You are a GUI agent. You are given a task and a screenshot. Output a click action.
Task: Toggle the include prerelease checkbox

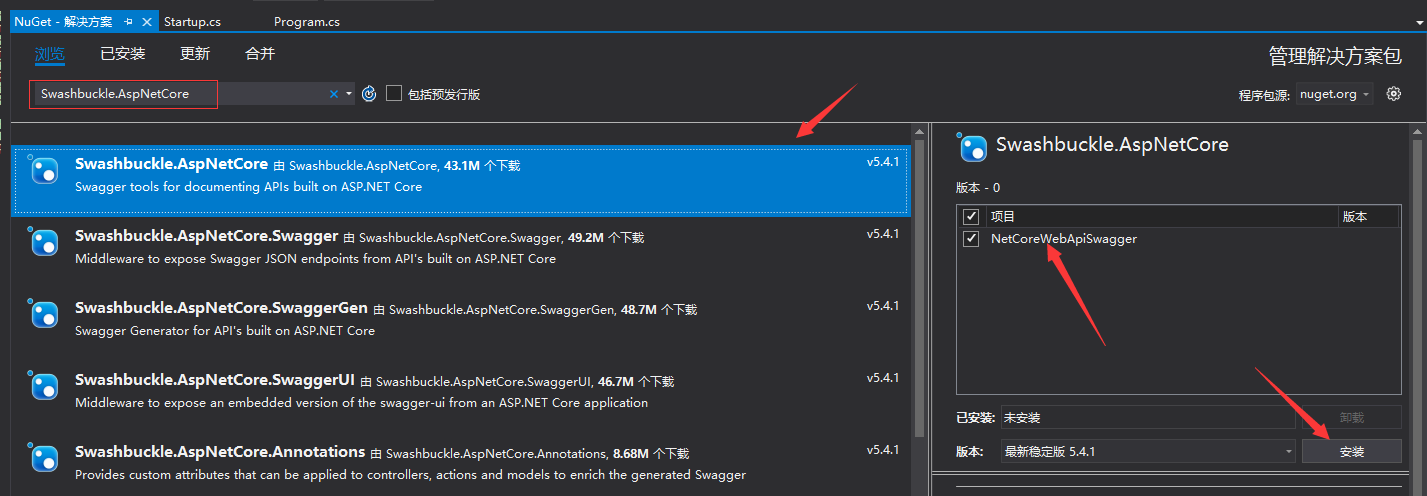coord(394,93)
